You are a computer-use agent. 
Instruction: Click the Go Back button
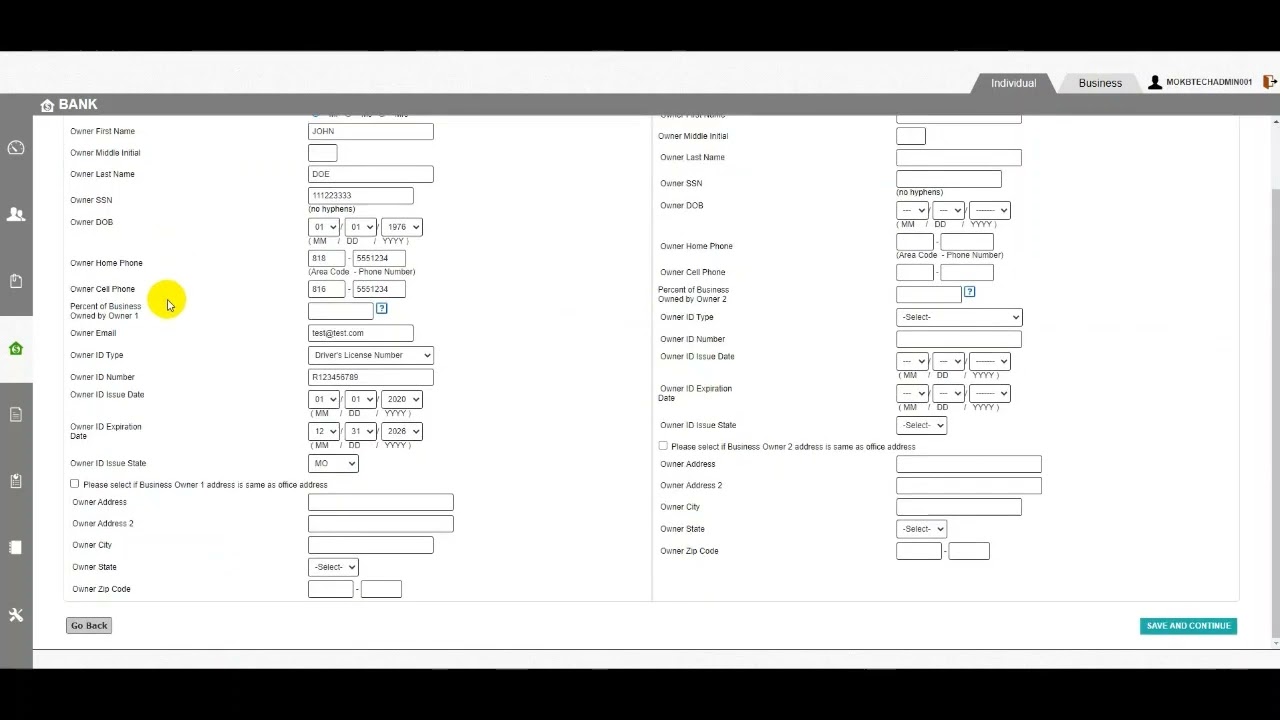point(89,626)
